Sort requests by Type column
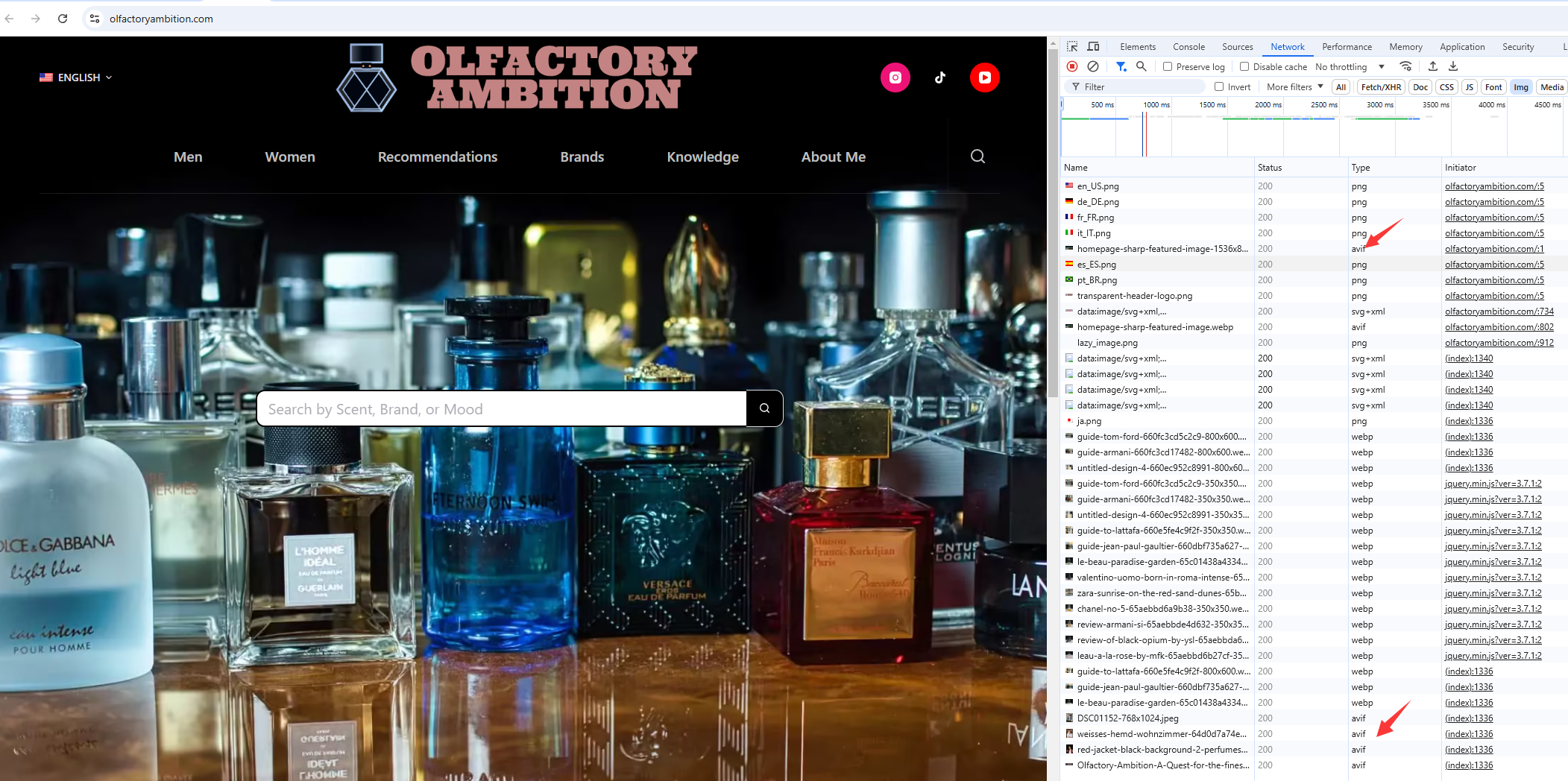The width and height of the screenshot is (1568, 781). pos(1394,168)
